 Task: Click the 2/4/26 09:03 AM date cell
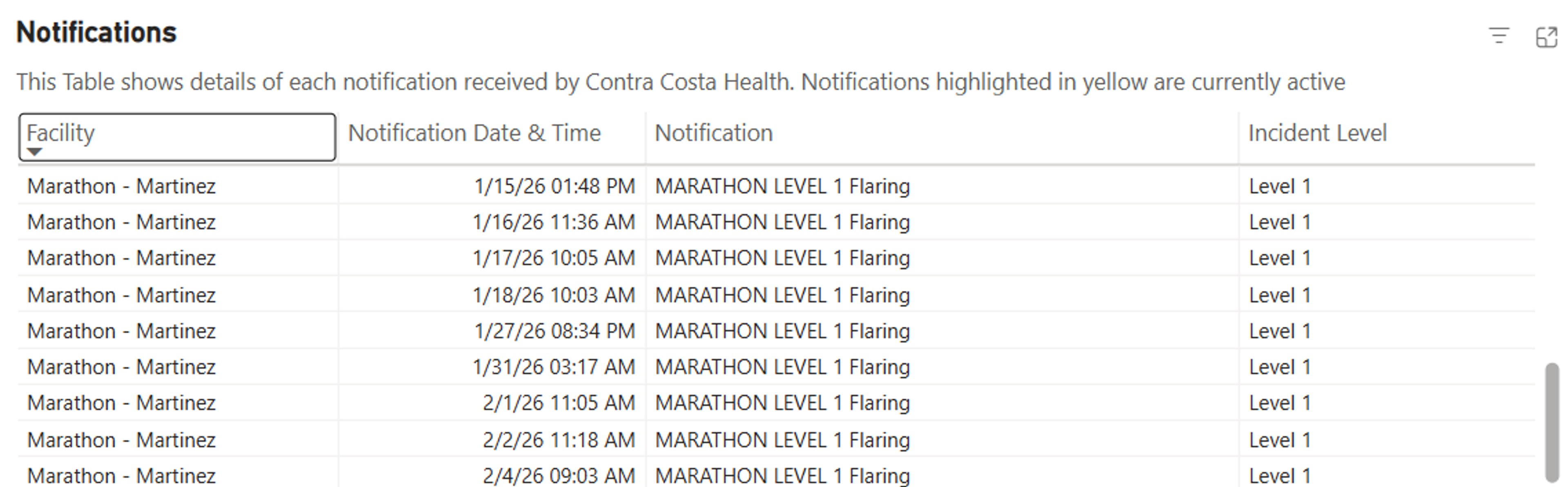tap(558, 476)
